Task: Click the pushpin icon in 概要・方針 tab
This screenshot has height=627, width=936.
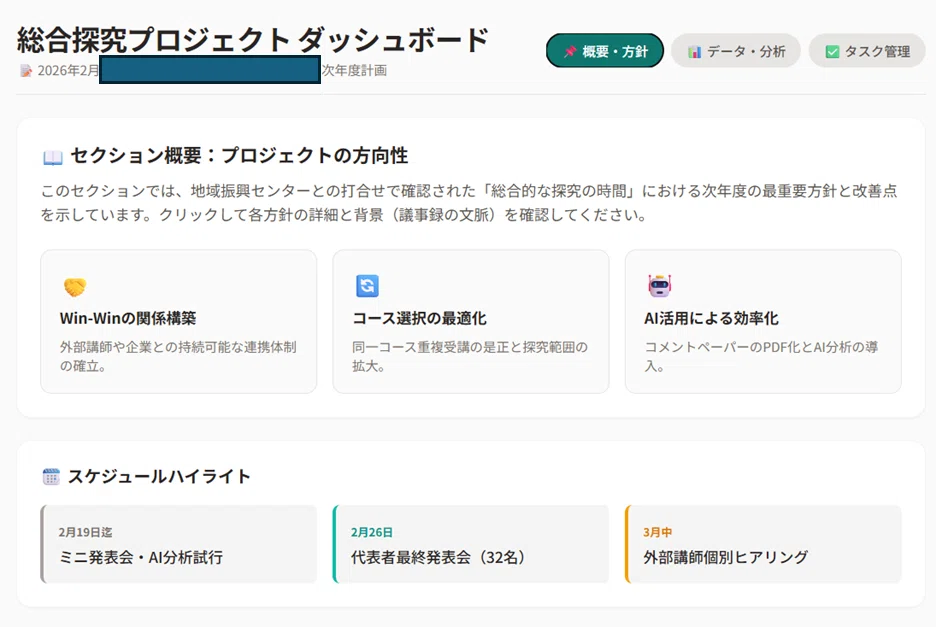Action: pos(570,52)
